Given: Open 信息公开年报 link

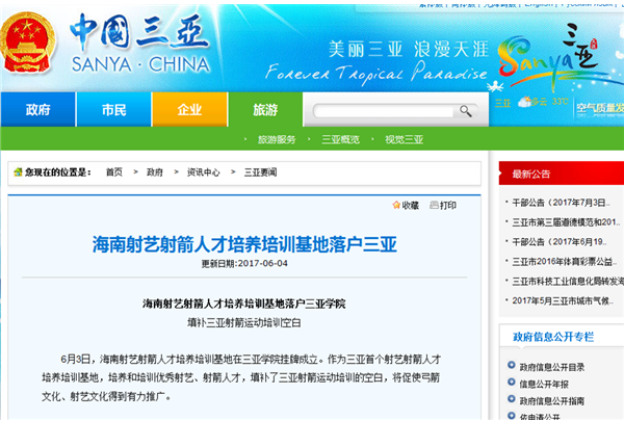Looking at the screenshot, I should [x=544, y=384].
